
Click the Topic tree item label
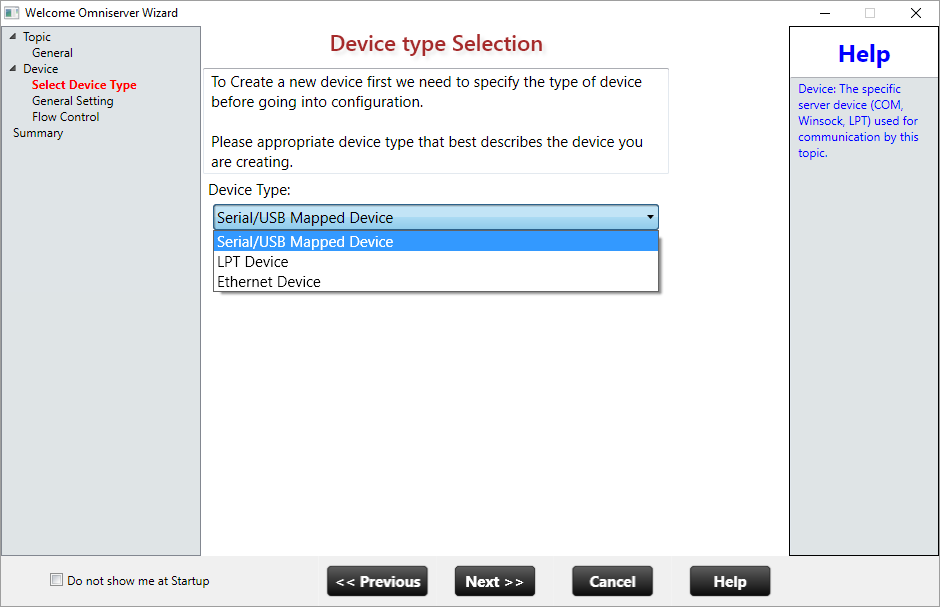[37, 37]
